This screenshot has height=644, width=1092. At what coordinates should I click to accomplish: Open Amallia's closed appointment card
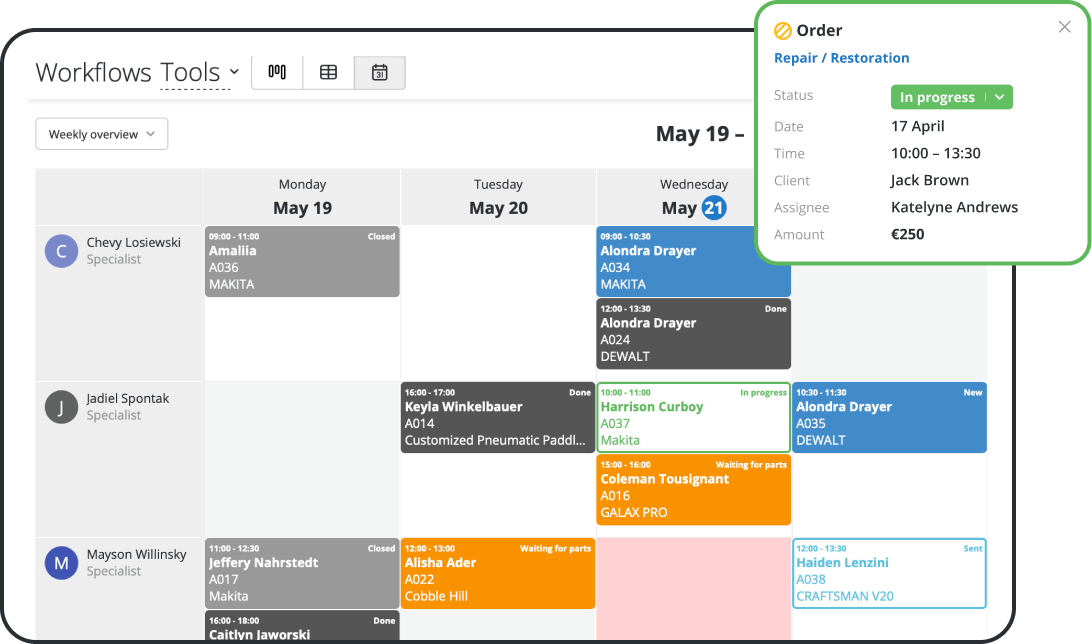[x=302, y=262]
